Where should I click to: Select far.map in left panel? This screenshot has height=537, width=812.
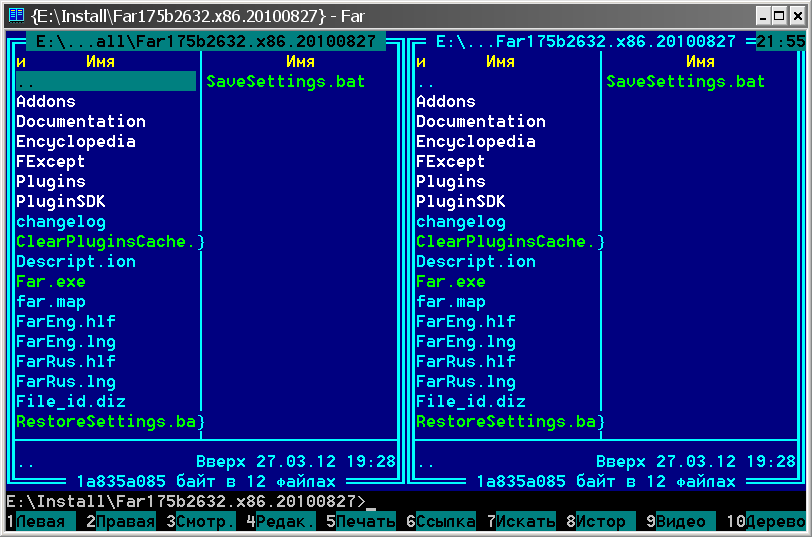pyautogui.click(x=51, y=302)
